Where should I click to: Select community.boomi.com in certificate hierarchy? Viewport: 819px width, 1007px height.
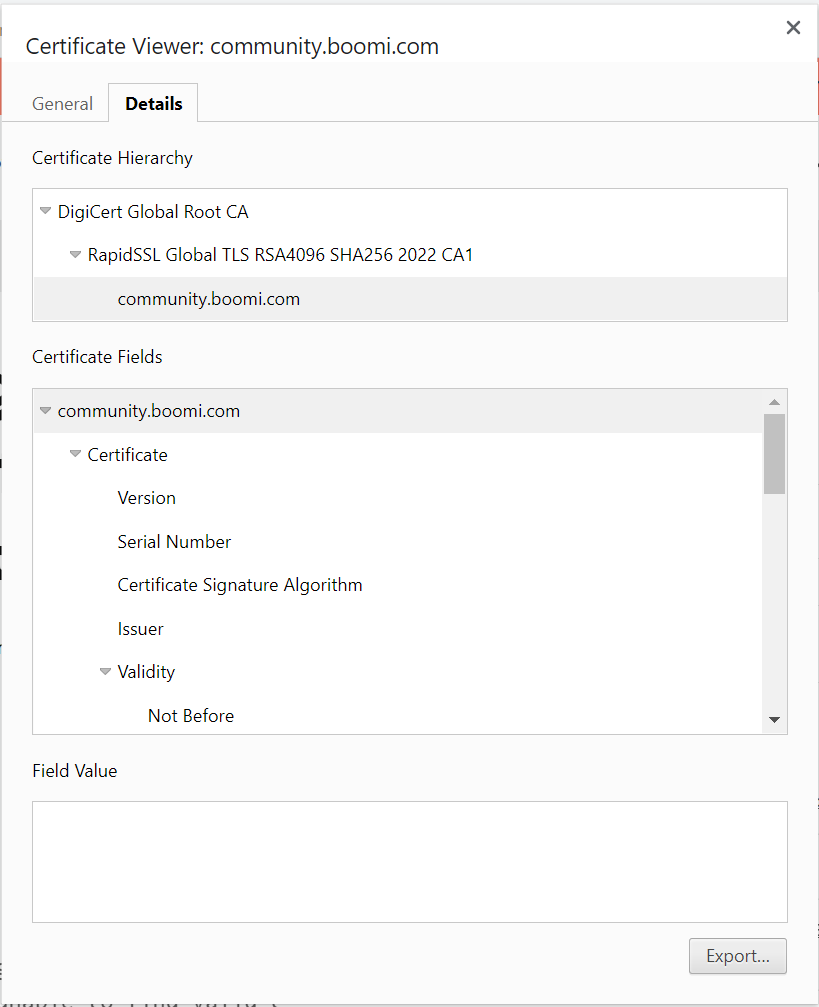click(x=208, y=298)
